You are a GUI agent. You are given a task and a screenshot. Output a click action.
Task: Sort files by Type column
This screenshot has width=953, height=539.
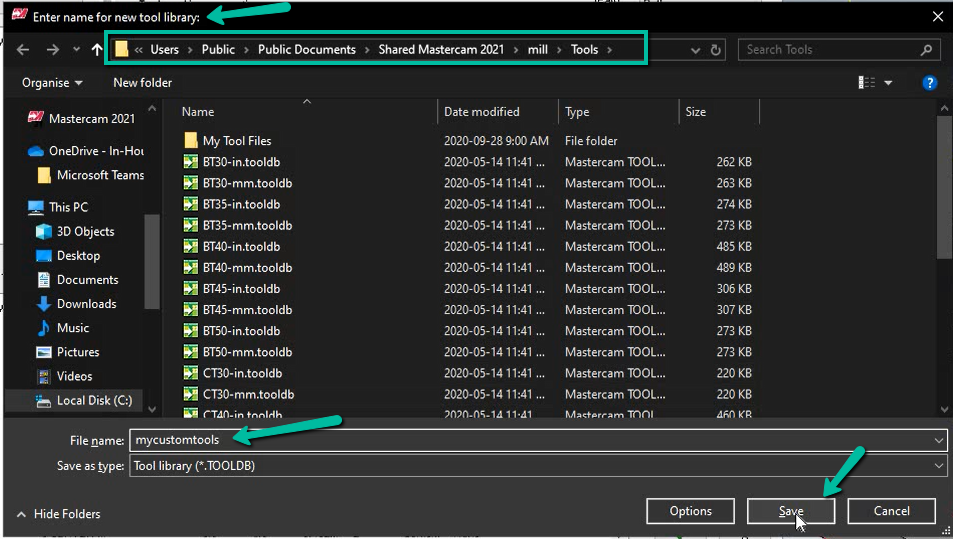(x=577, y=112)
